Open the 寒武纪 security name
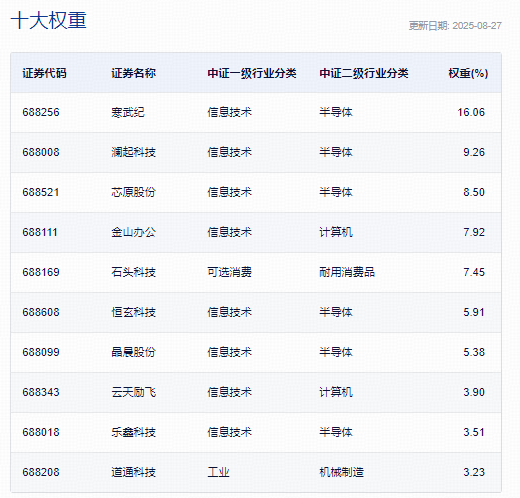This screenshot has width=520, height=498. (x=128, y=112)
